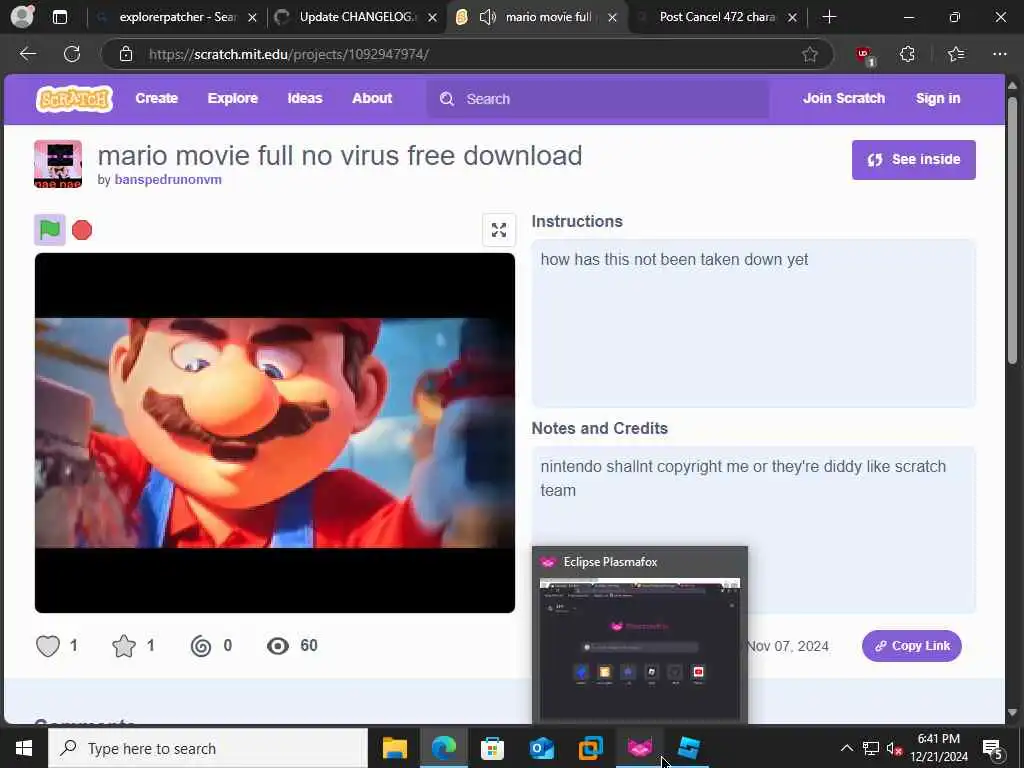Screen dimensions: 1024x768
Task: Open browser profile avatar
Action: click(x=23, y=17)
